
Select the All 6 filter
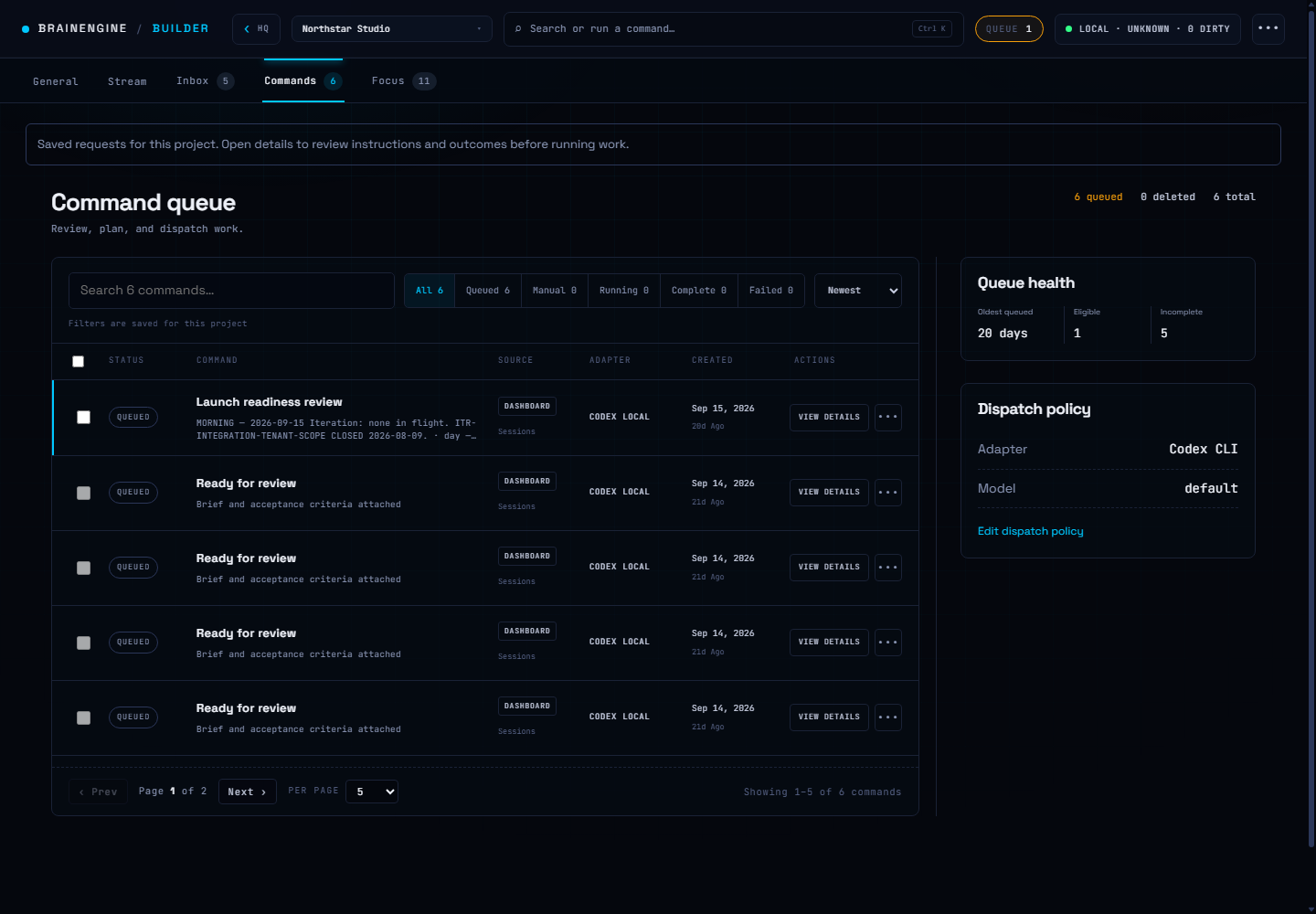point(430,291)
